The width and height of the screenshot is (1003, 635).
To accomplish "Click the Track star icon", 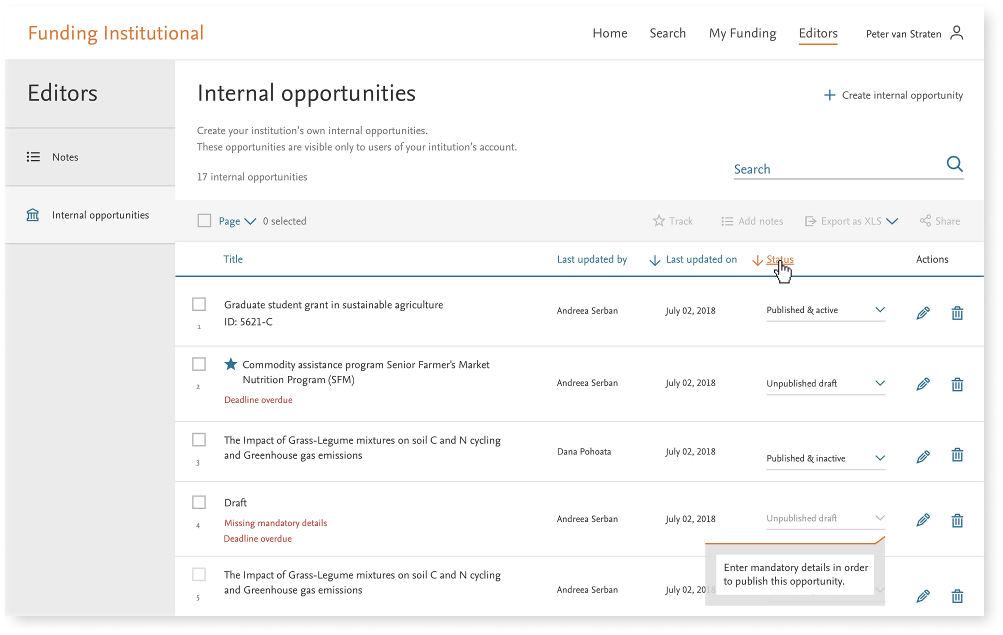I will tap(659, 221).
